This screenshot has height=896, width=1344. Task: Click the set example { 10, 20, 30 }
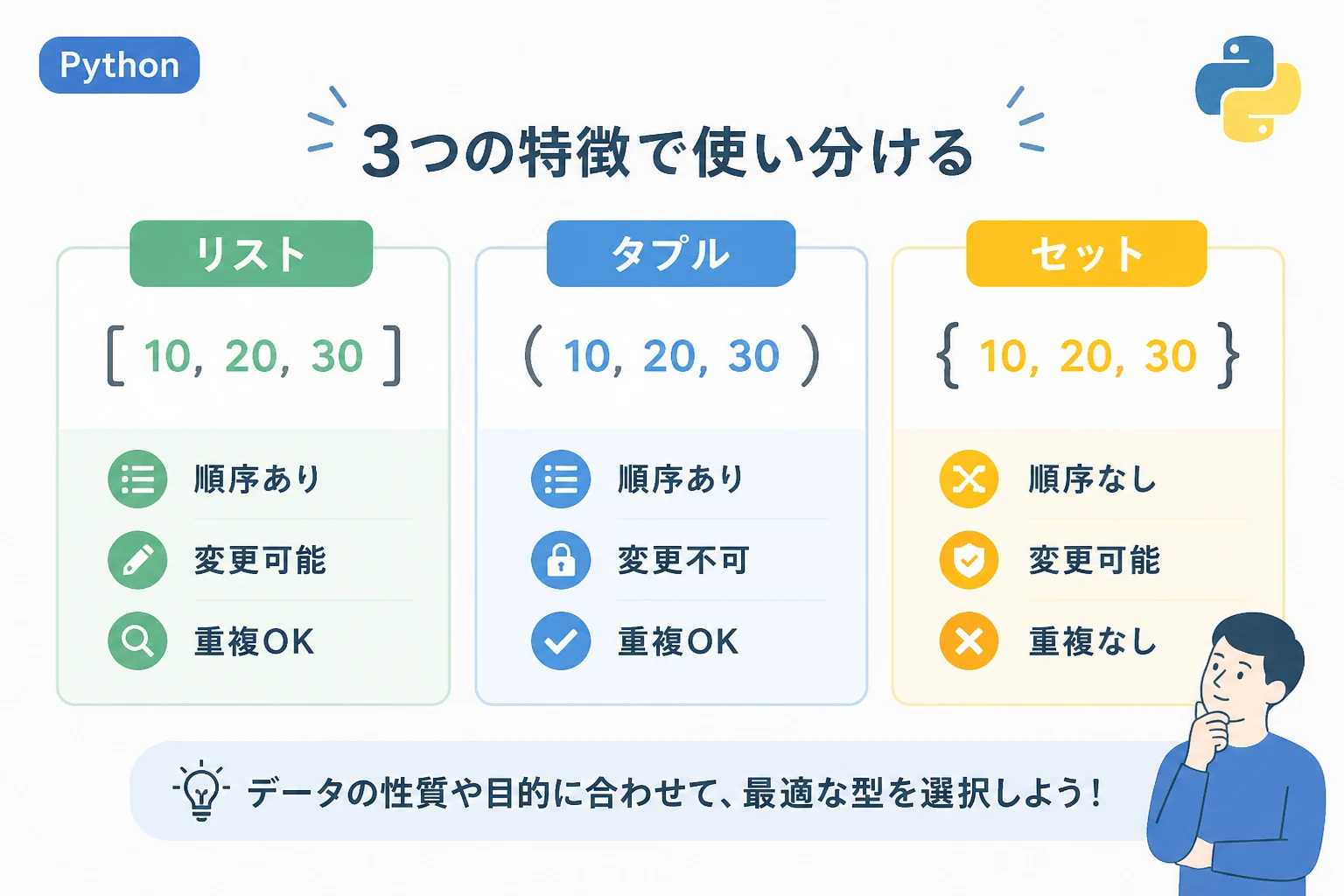tap(1088, 356)
